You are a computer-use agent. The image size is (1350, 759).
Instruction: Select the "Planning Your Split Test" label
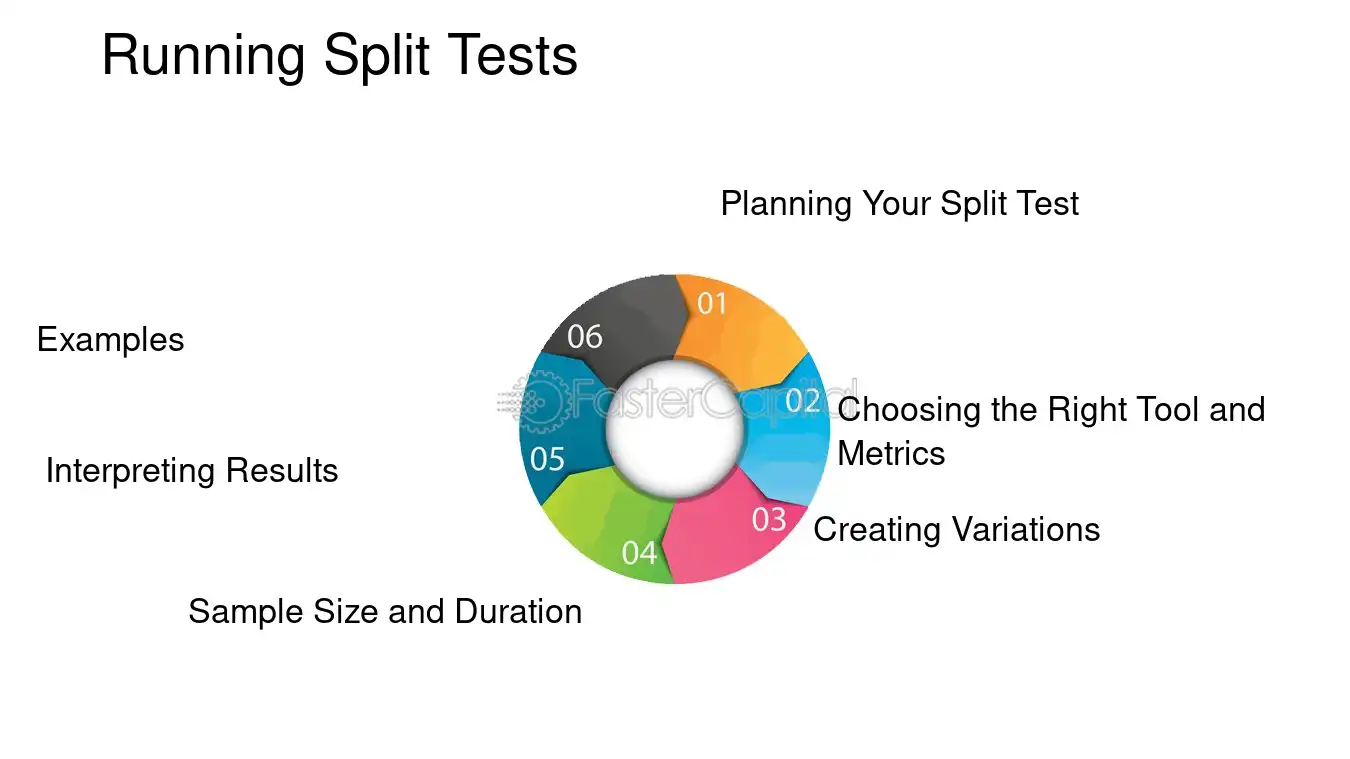click(x=899, y=204)
